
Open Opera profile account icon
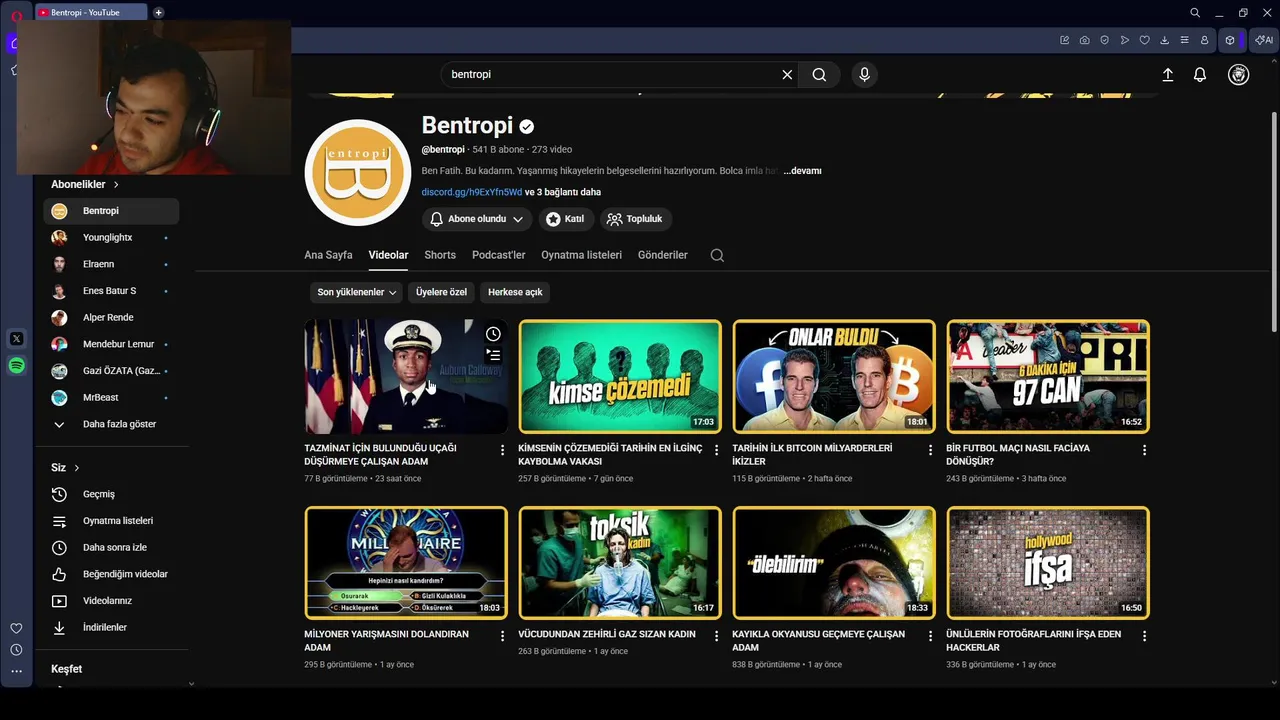1205,40
